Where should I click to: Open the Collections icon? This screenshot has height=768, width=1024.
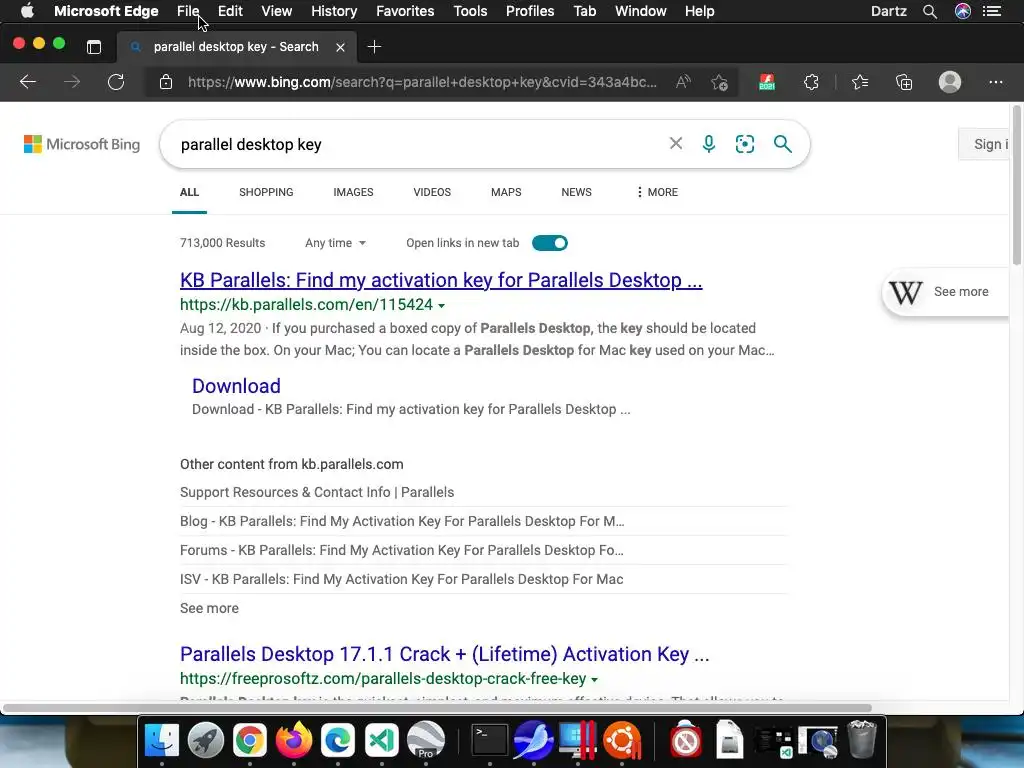point(904,82)
